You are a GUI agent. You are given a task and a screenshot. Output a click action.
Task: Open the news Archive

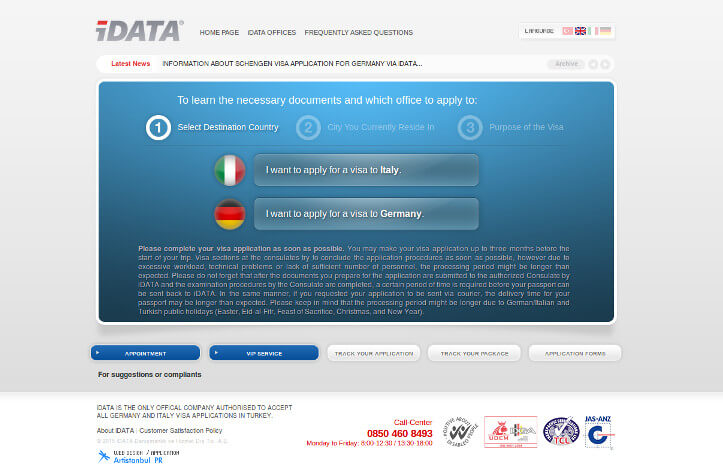click(x=566, y=64)
